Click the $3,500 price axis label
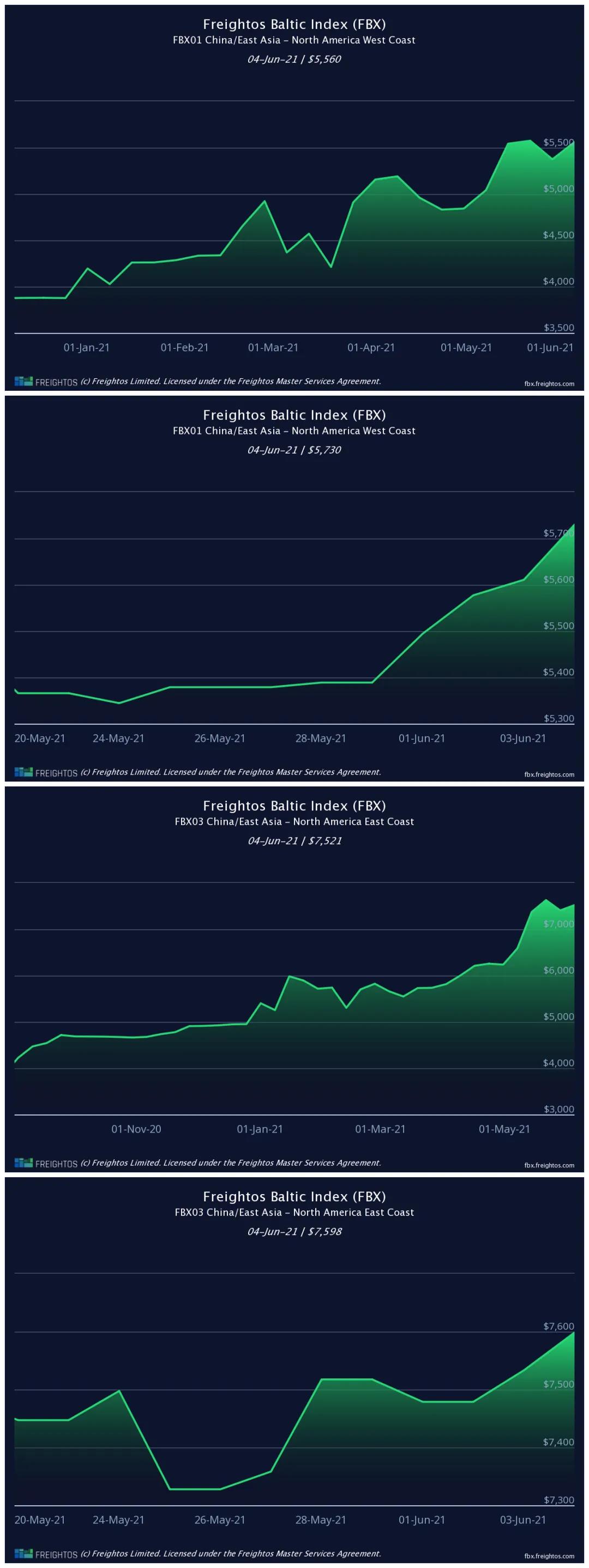 pyautogui.click(x=558, y=328)
